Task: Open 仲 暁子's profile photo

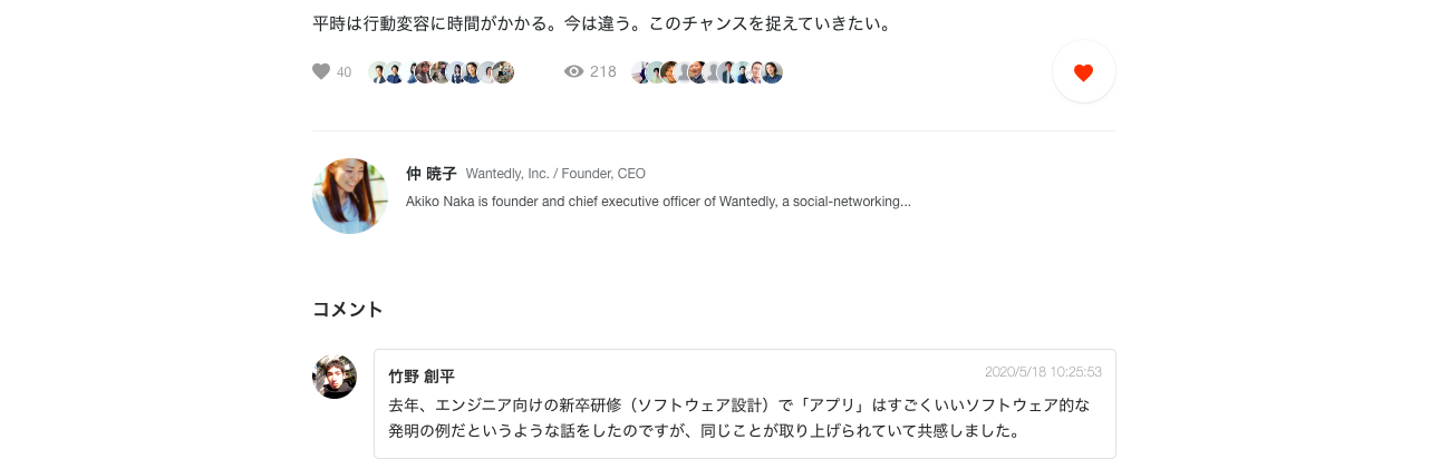Action: click(350, 196)
